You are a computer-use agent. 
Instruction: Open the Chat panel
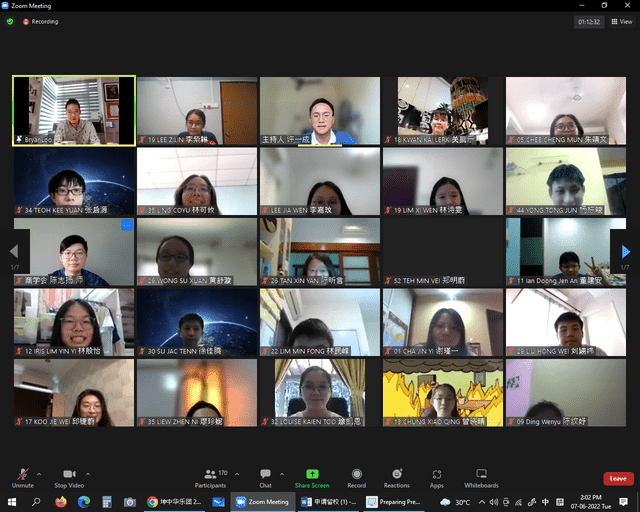coord(265,478)
